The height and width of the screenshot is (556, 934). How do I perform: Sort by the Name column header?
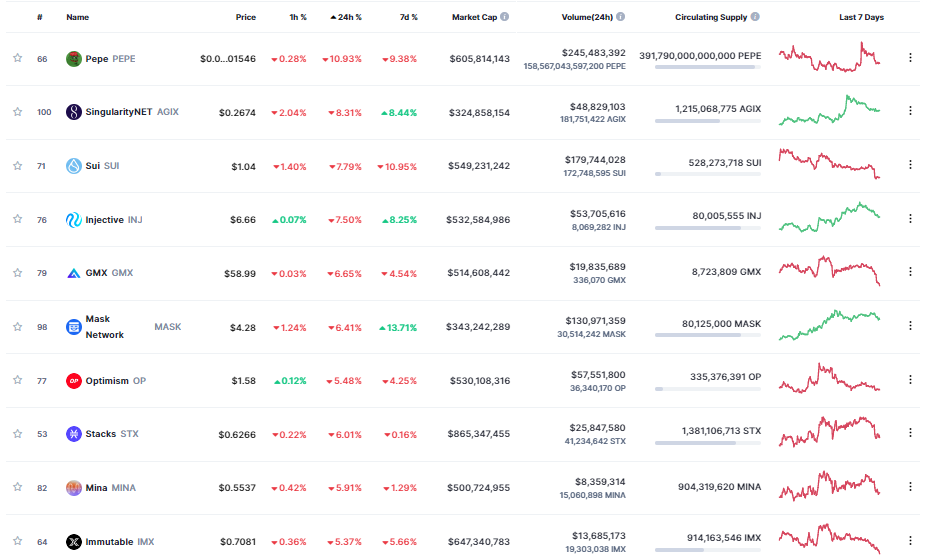pos(77,17)
